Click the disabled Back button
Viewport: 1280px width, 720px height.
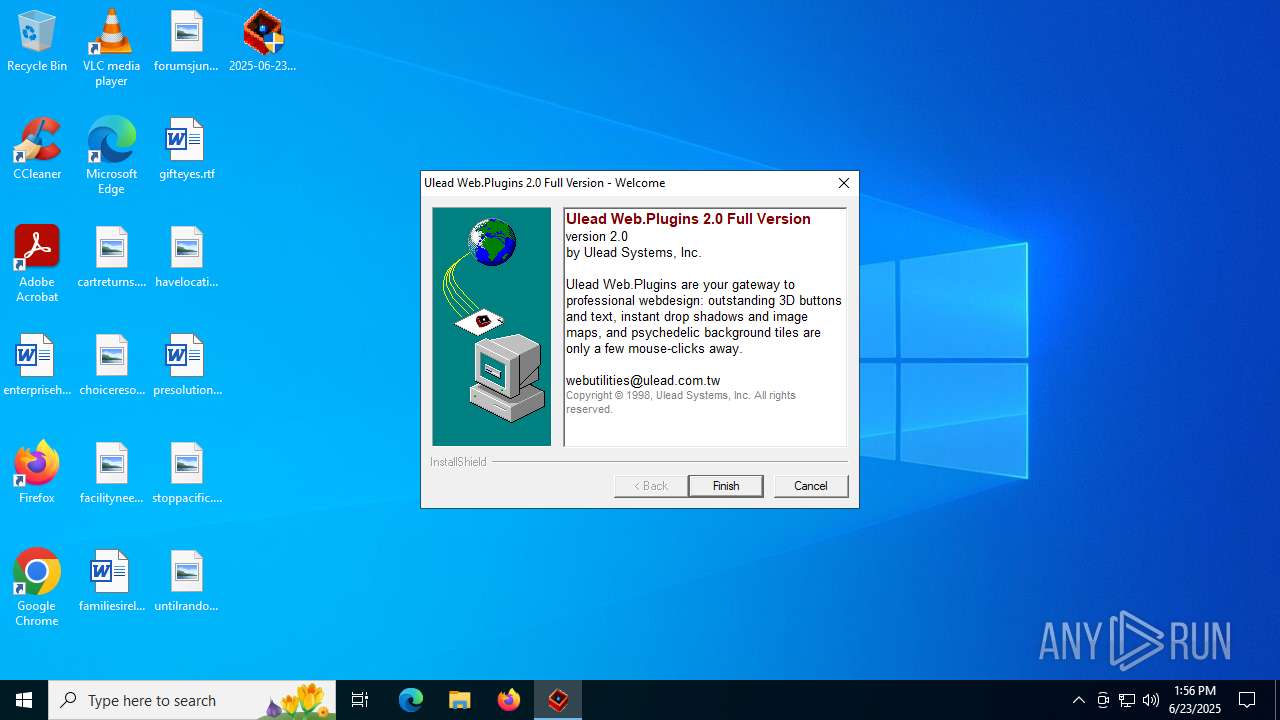[651, 486]
